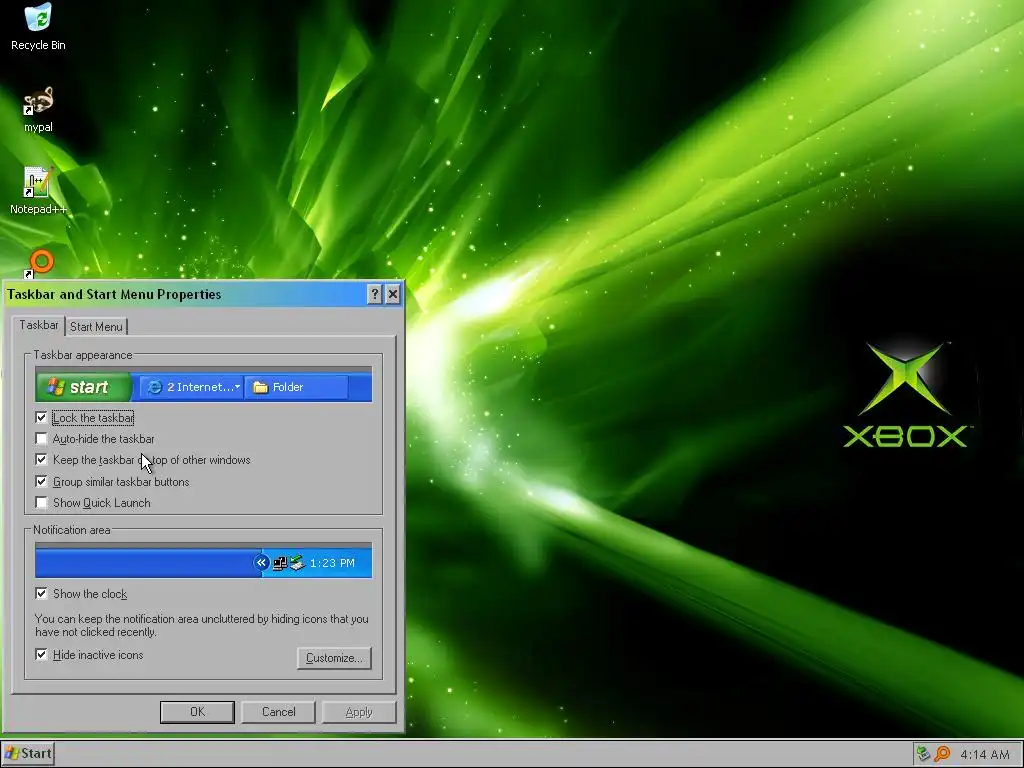The image size is (1024, 768).
Task: Confirm with the OK button
Action: click(x=197, y=712)
